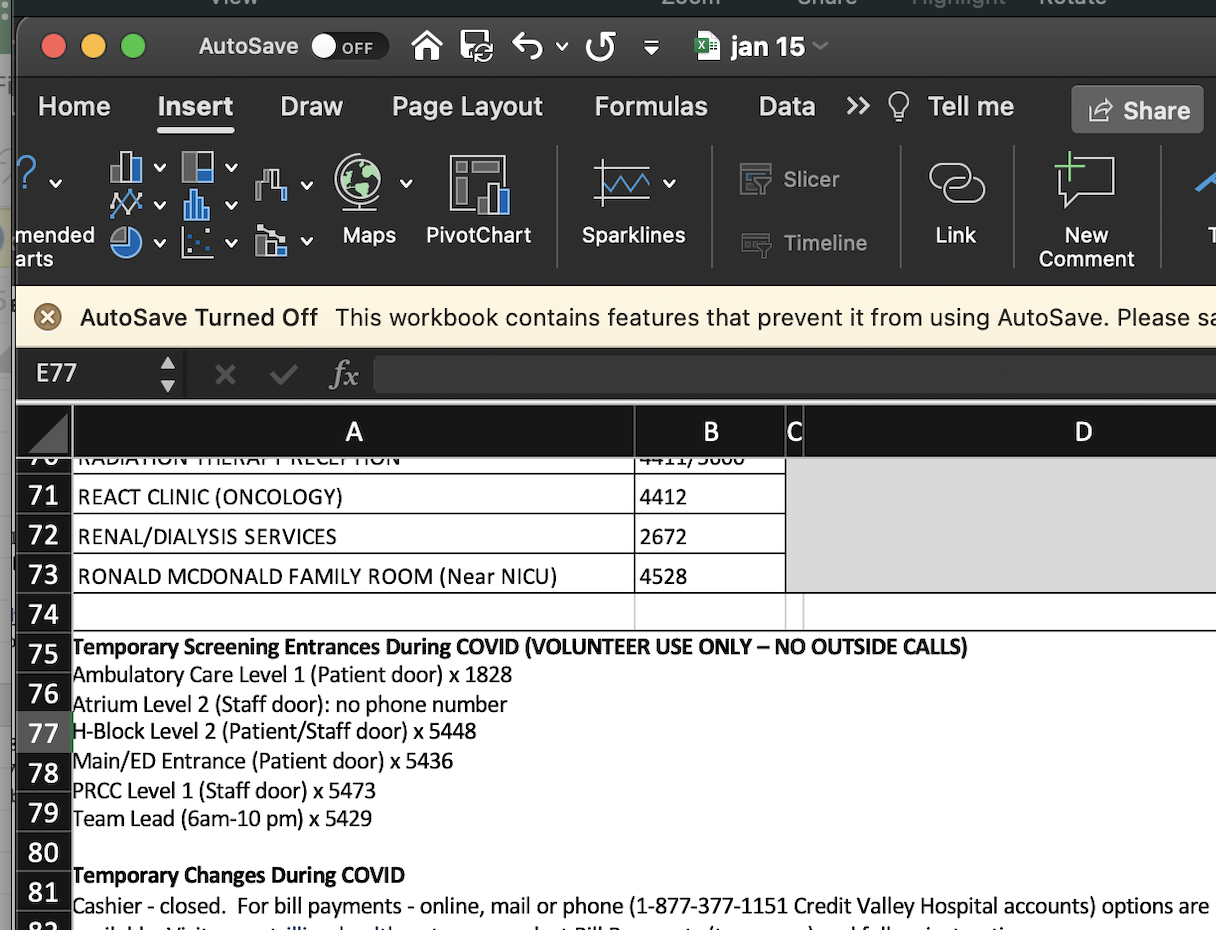Open the Draw ribbon tab
Screen dimensions: 1216x930
(311, 107)
